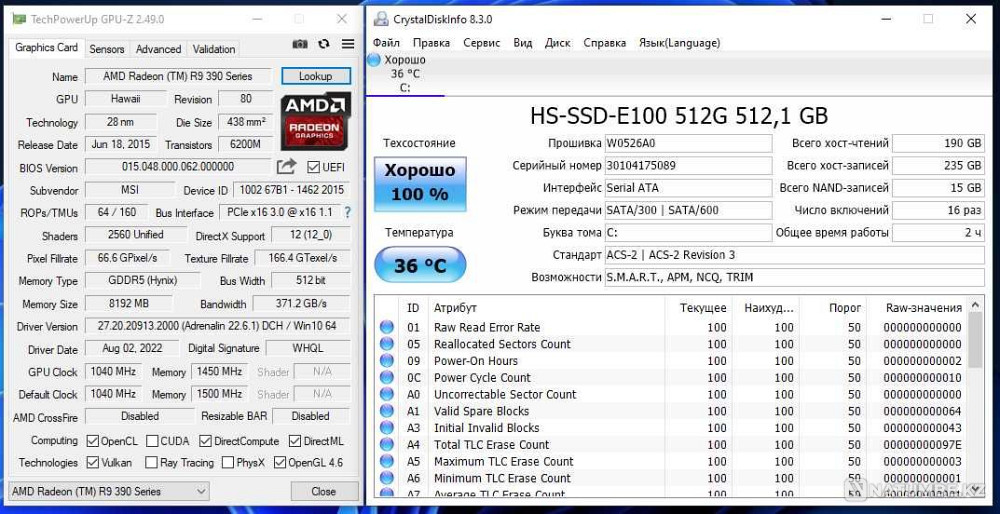Click status orb for Minimum TLC Erase Count
Screen dimensions: 1000x514
pyautogui.click(x=387, y=478)
